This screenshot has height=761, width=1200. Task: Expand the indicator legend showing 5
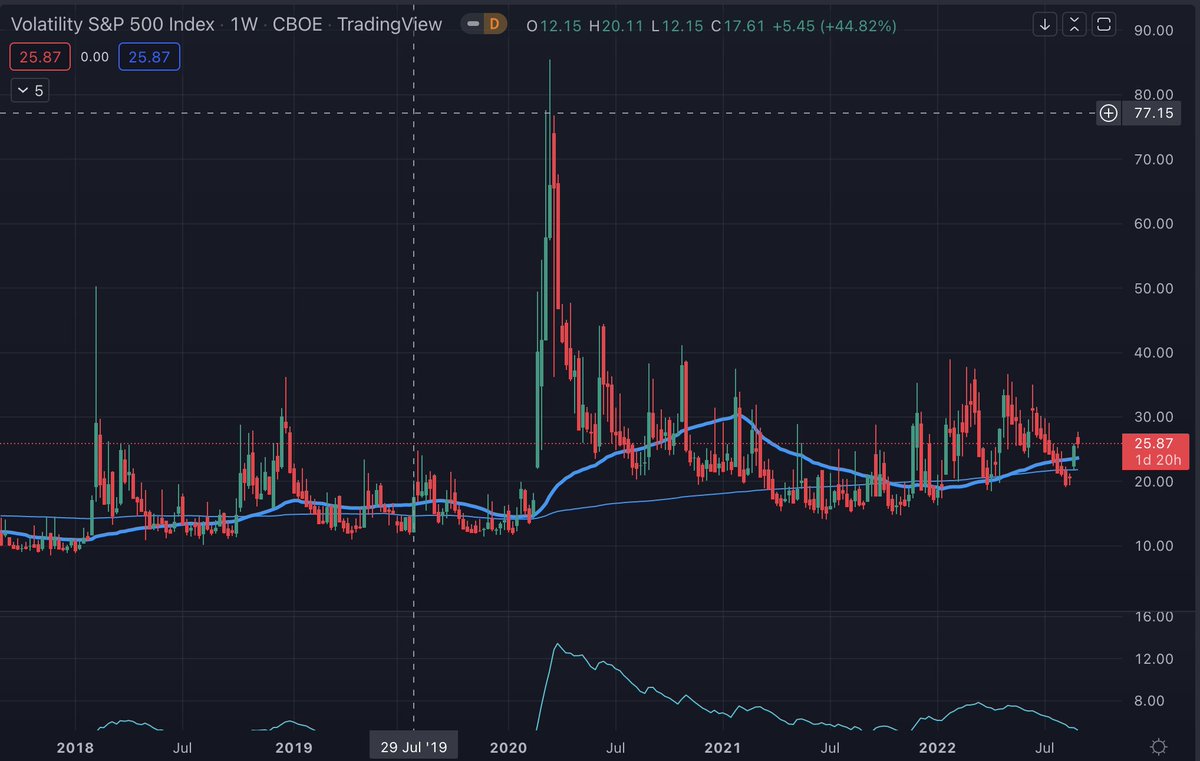pos(29,90)
